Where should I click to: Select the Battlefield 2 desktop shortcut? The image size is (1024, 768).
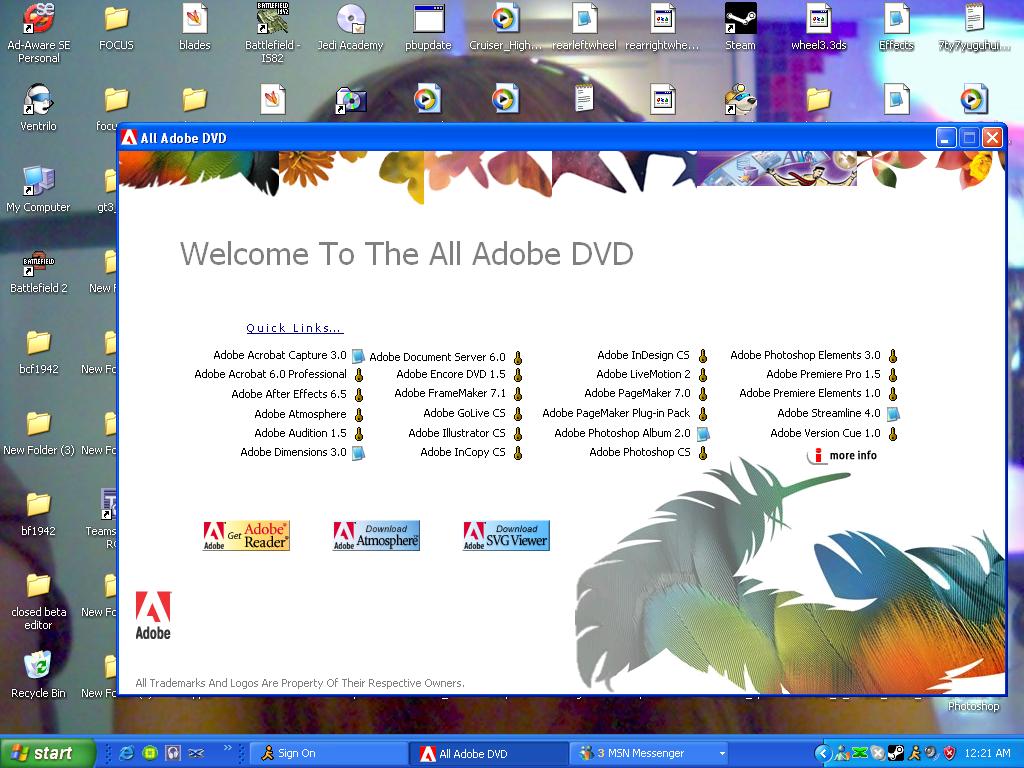39,270
